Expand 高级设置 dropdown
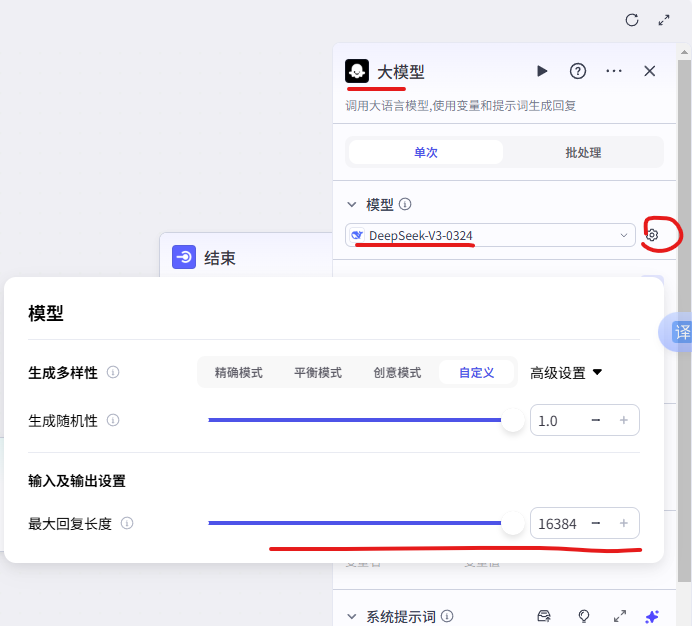The height and width of the screenshot is (626, 692). 566,373
